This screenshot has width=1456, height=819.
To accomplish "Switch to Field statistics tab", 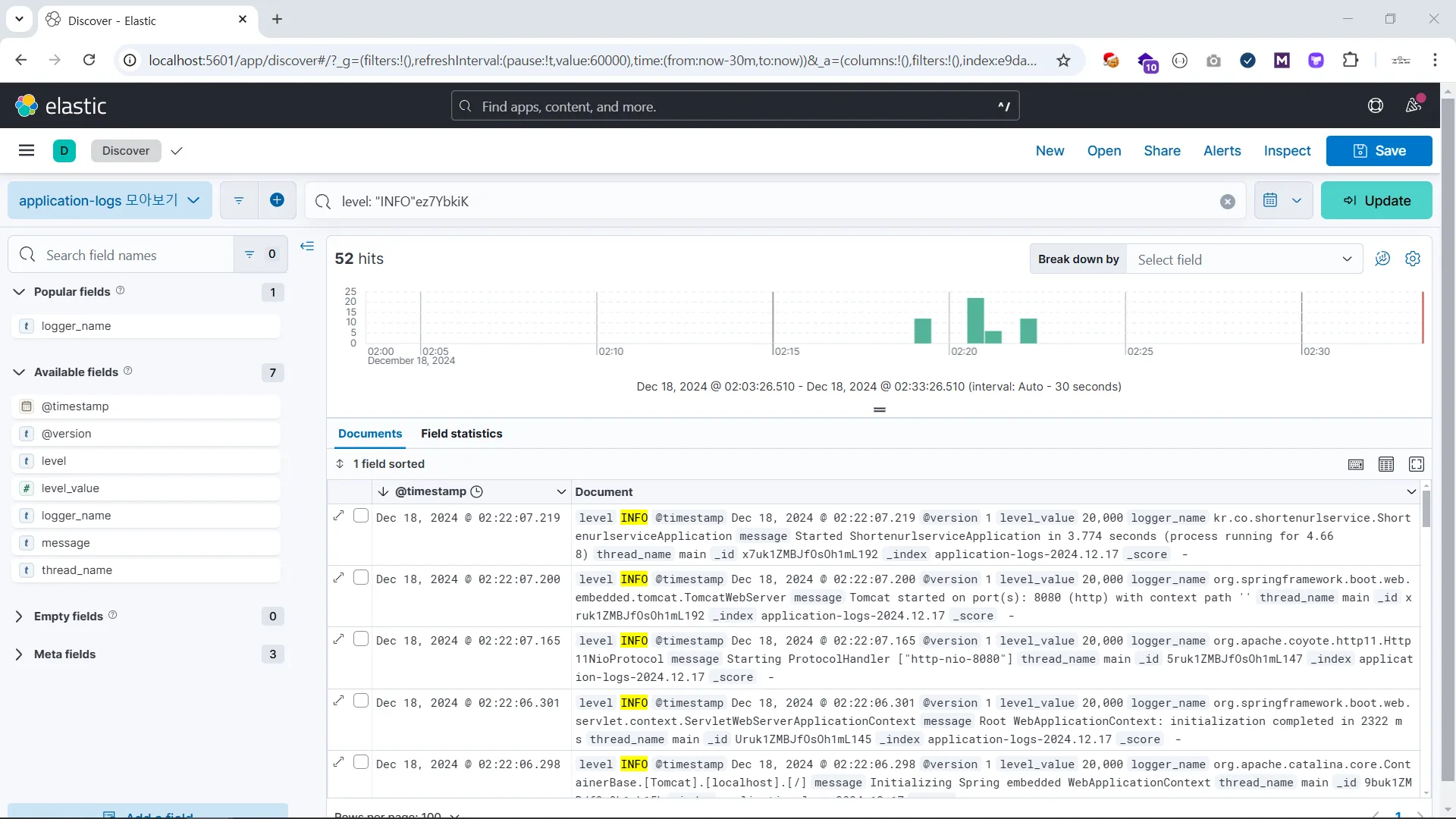I will click(462, 433).
